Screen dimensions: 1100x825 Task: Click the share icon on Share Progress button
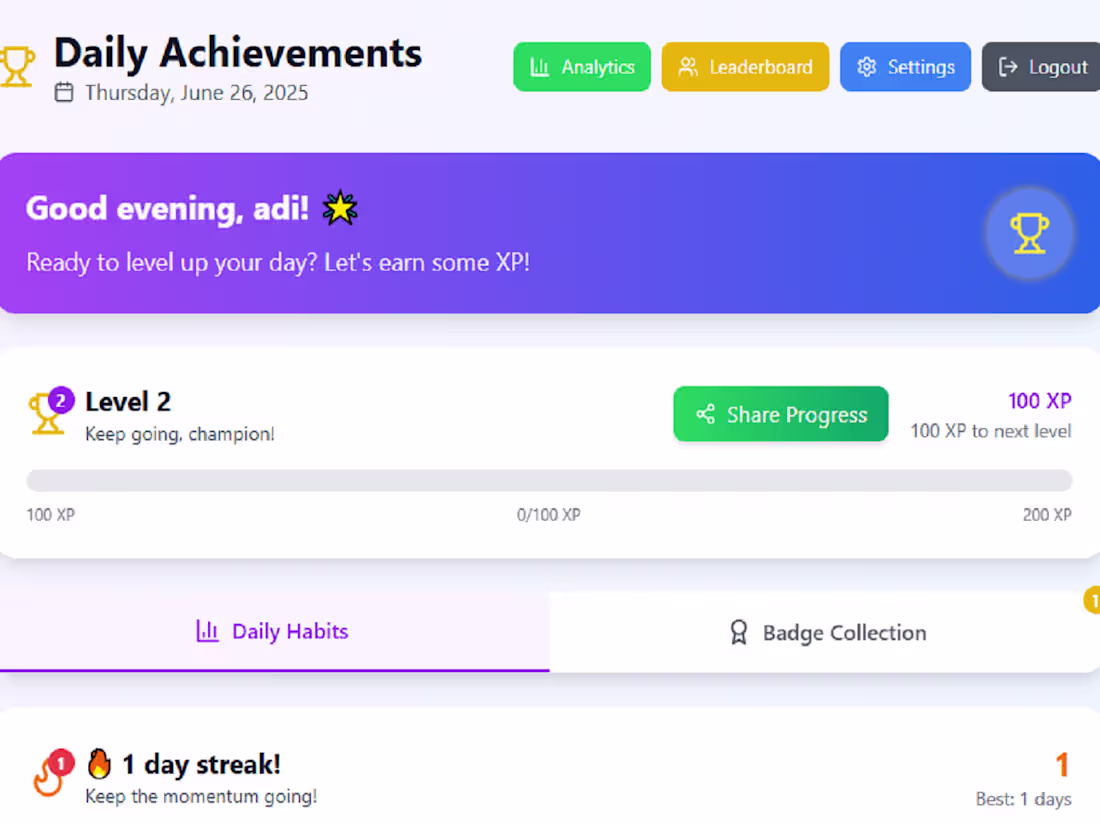click(x=706, y=413)
